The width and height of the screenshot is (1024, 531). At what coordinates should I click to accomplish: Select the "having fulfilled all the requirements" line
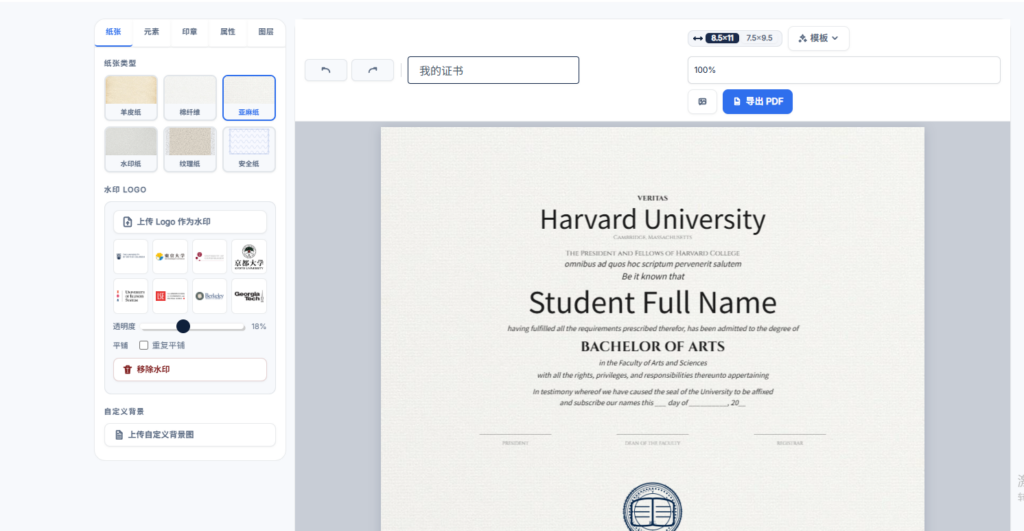coord(652,329)
